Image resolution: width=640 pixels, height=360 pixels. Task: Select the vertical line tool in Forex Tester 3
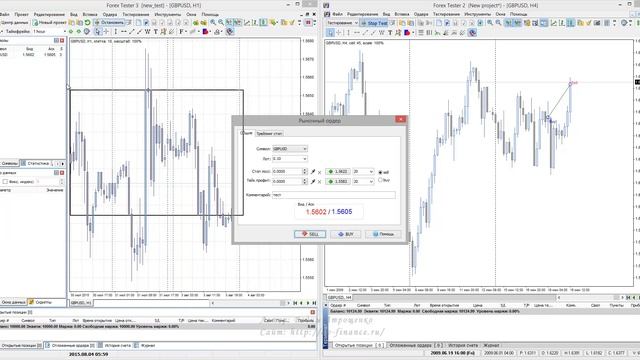click(116, 31)
